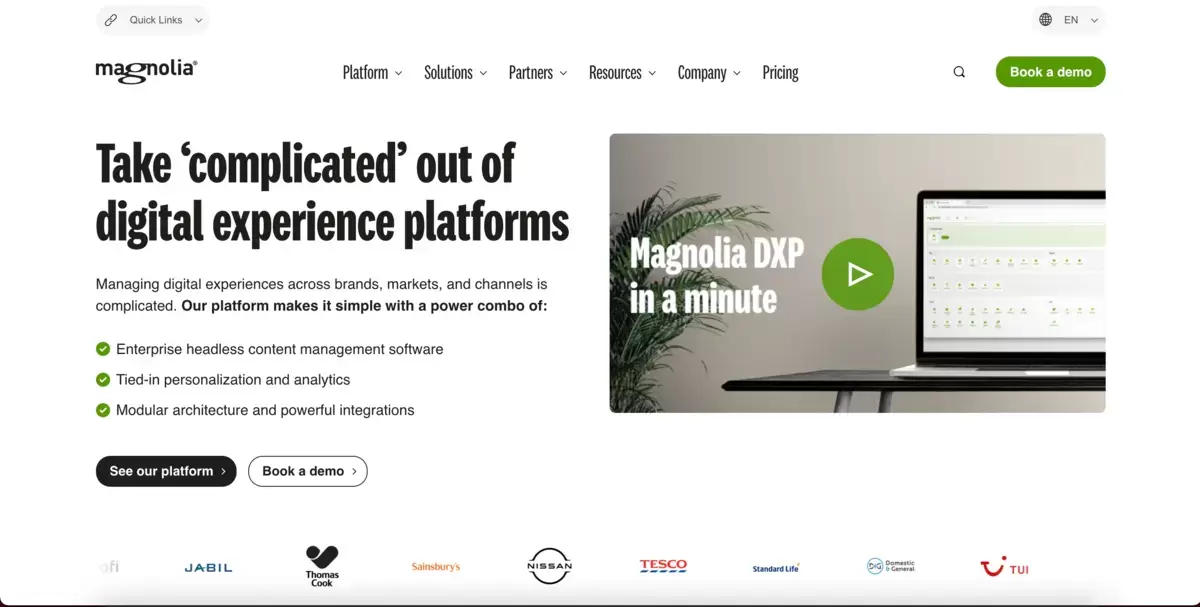1200x607 pixels.
Task: Click the Nissan logo
Action: coord(549,566)
